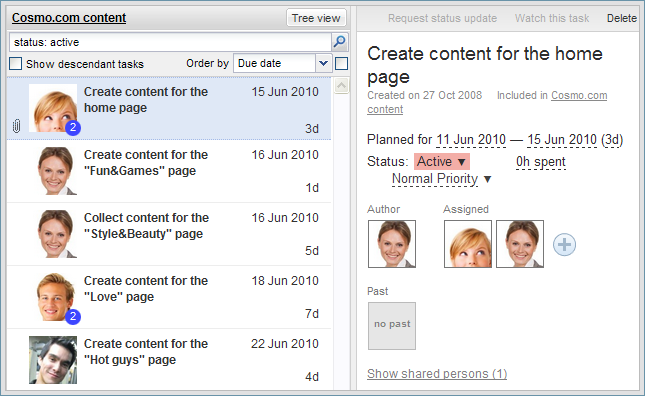Image resolution: width=645 pixels, height=396 pixels.
Task: Click avatar on the "Hot guys" task row
Action: tap(53, 360)
